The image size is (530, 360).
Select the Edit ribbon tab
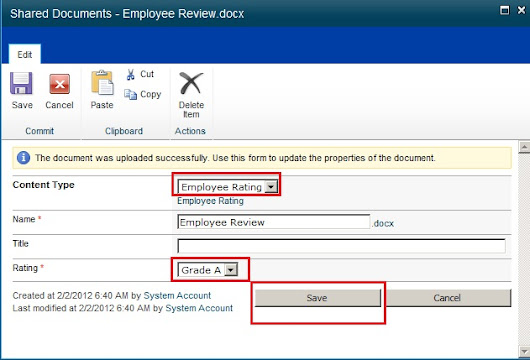tap(25, 54)
